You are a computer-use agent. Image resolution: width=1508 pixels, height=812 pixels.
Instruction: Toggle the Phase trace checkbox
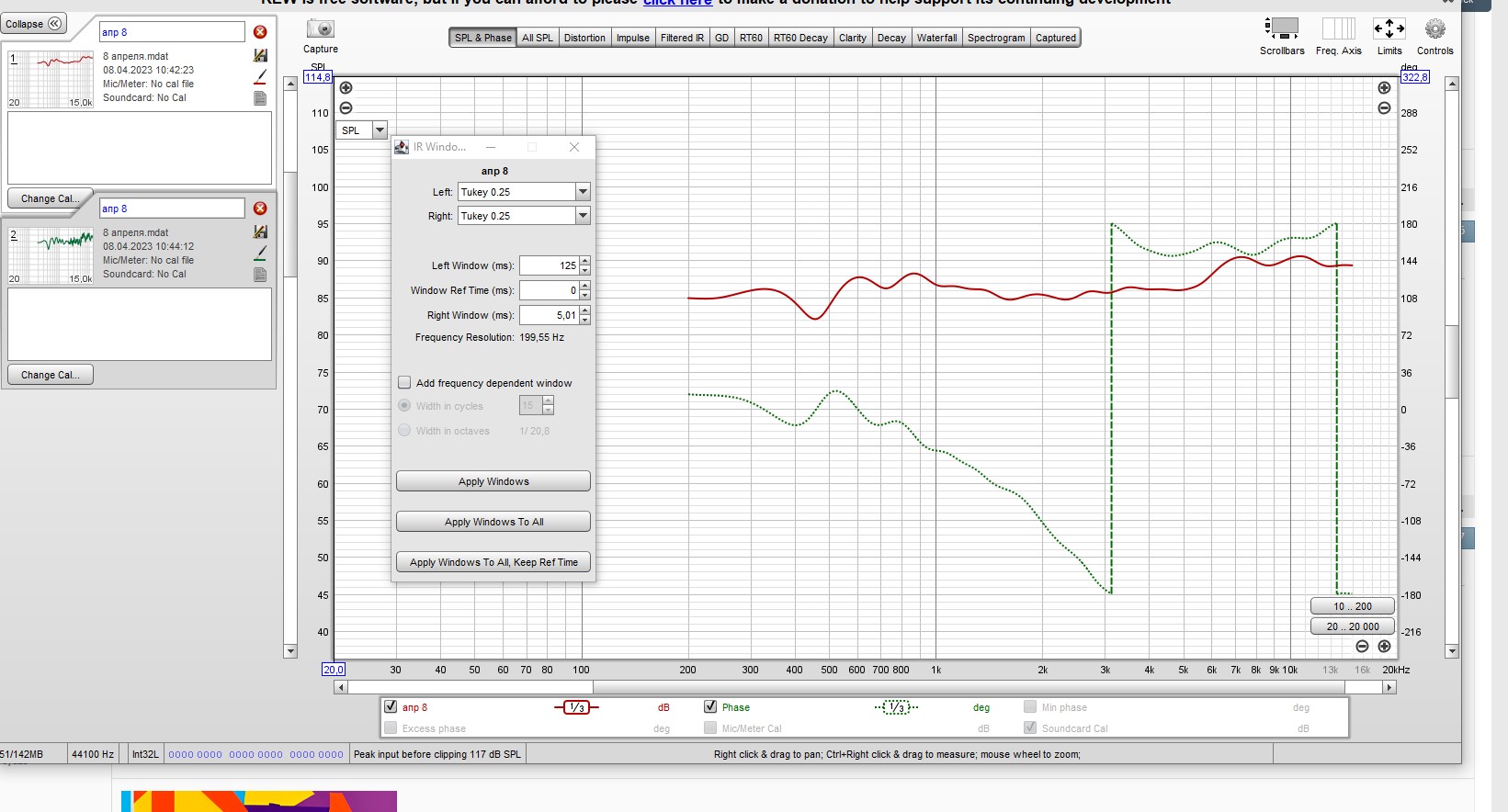[710, 706]
